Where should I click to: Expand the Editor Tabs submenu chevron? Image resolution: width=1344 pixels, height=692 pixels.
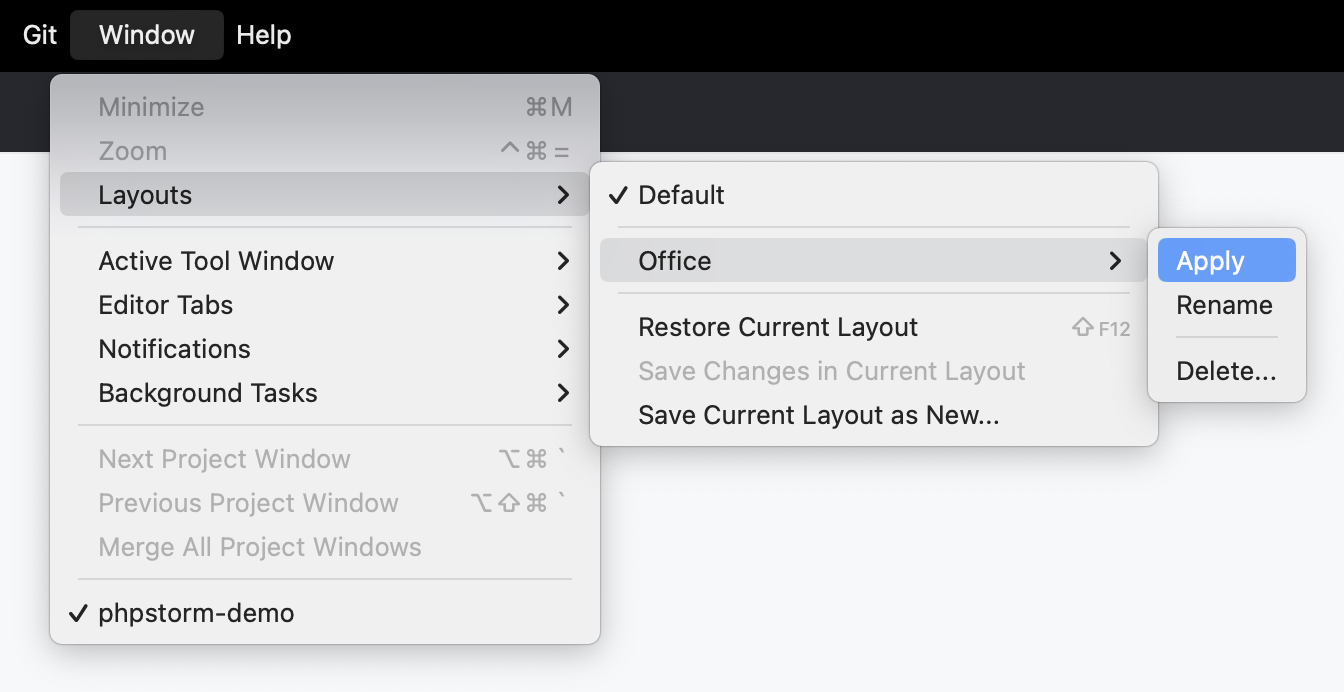[563, 305]
